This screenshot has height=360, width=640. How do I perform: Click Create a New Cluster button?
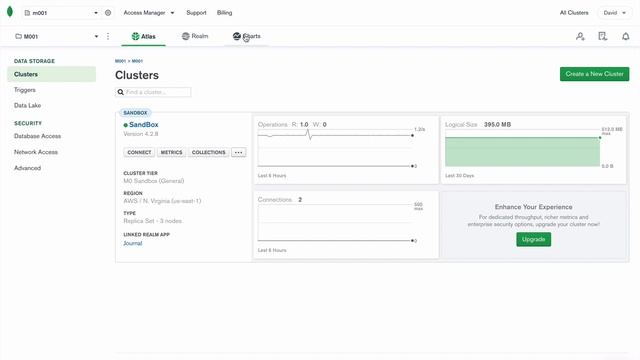click(x=594, y=74)
